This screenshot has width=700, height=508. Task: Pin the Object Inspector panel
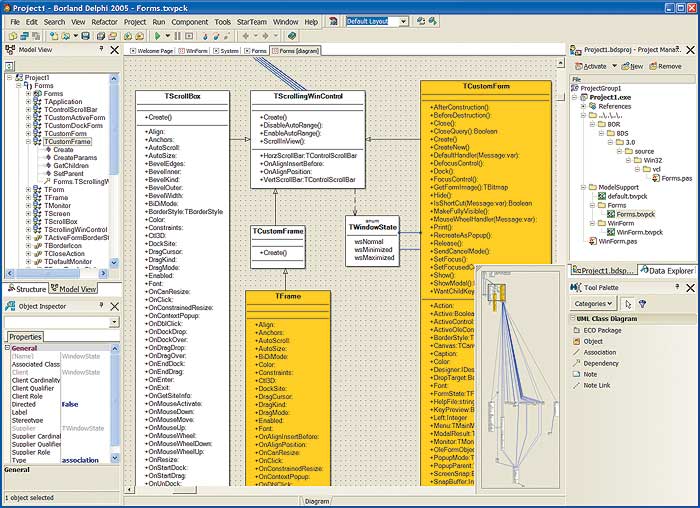pos(101,305)
